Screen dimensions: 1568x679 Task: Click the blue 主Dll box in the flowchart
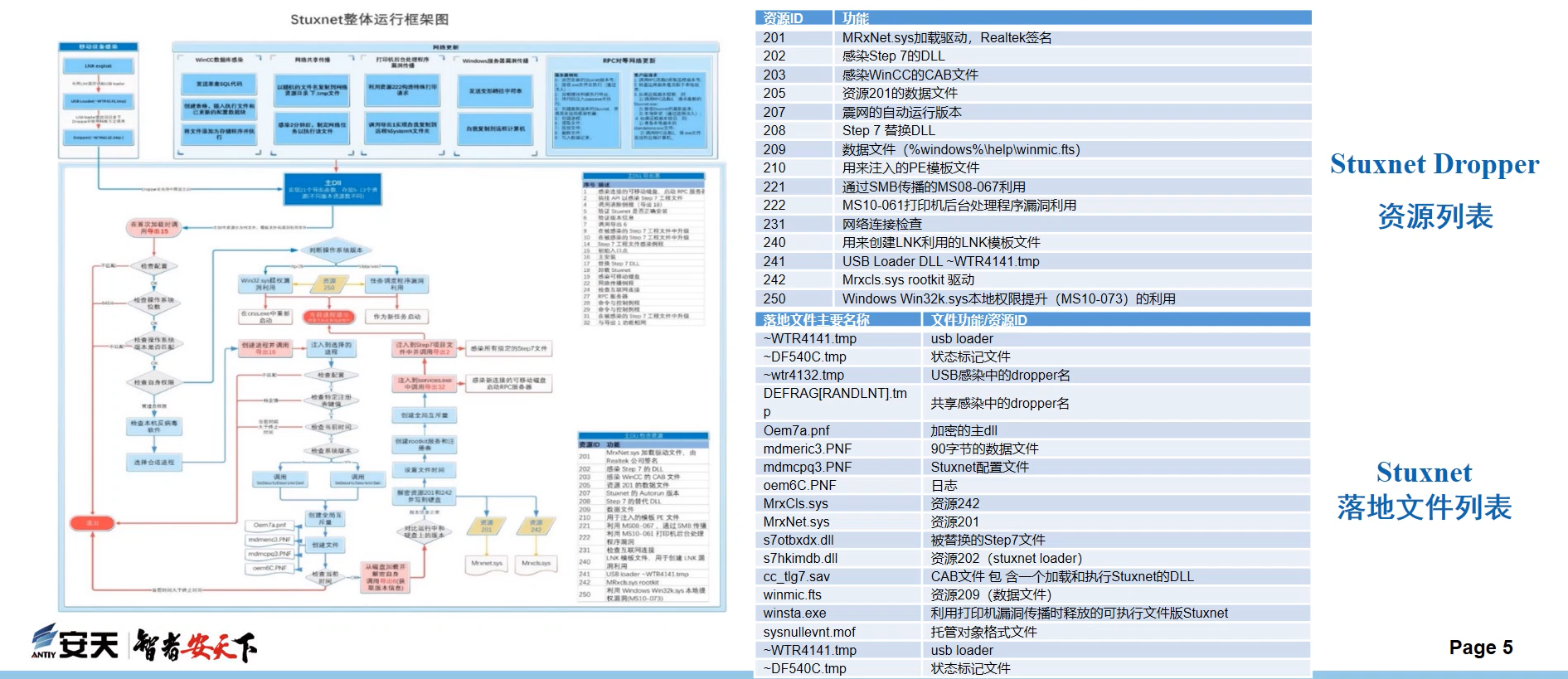tap(333, 189)
